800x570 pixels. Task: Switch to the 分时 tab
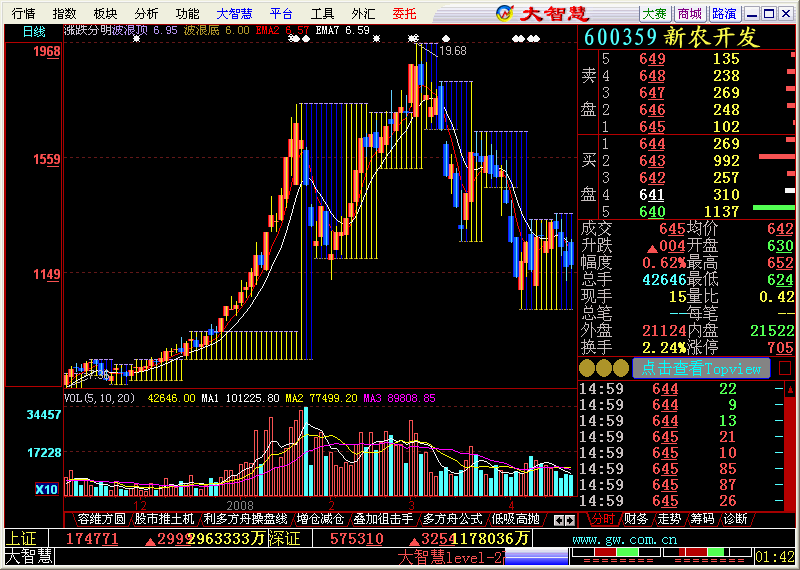tap(603, 519)
